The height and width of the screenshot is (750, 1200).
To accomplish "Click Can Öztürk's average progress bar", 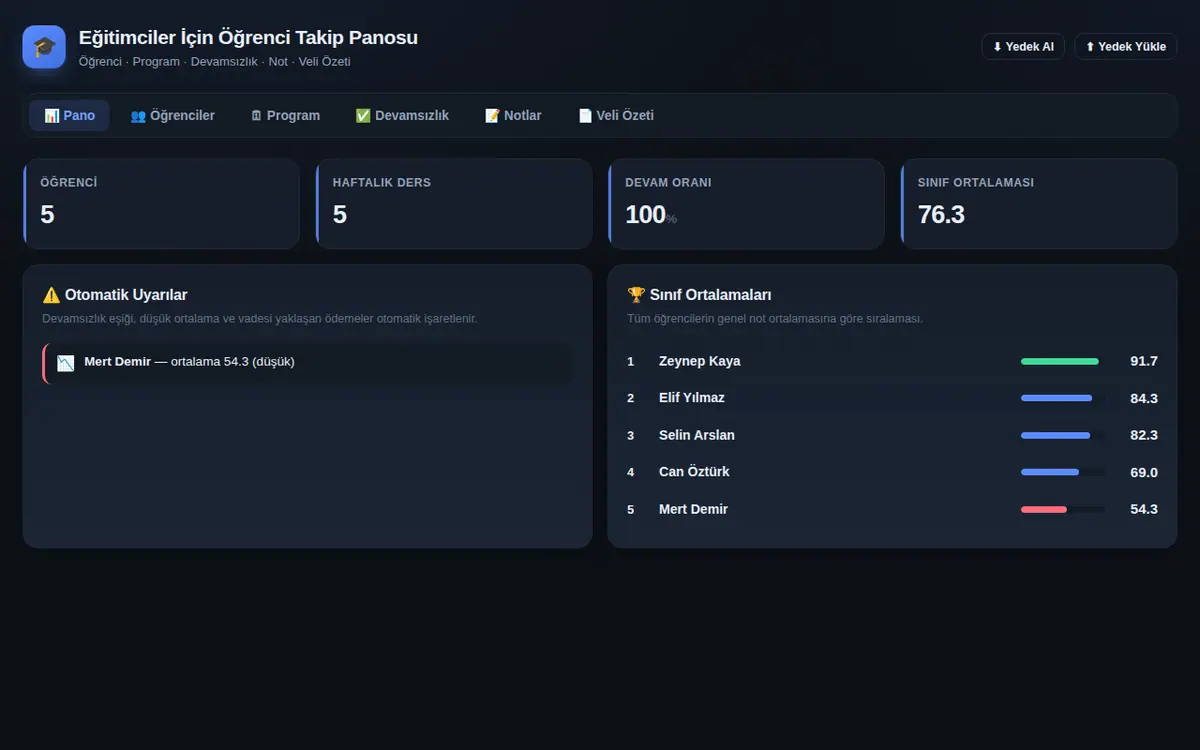I will point(1063,472).
